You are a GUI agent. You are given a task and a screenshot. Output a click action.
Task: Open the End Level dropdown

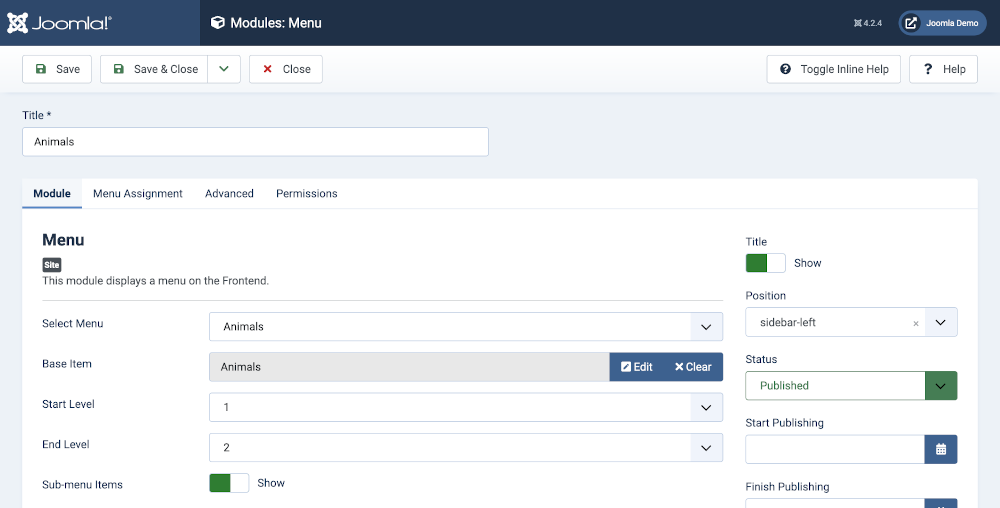(465, 447)
